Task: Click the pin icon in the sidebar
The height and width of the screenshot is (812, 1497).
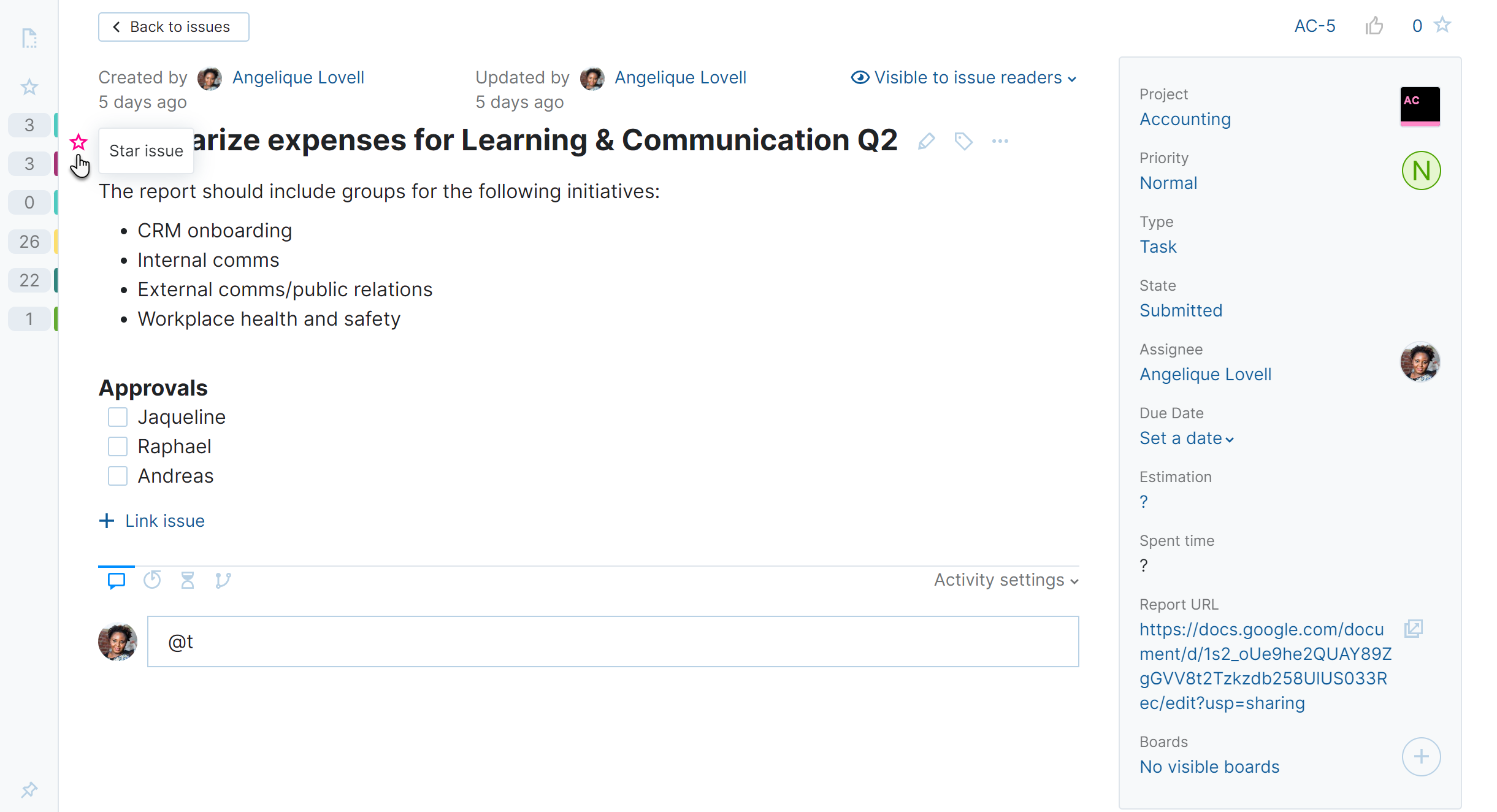Action: [x=29, y=789]
